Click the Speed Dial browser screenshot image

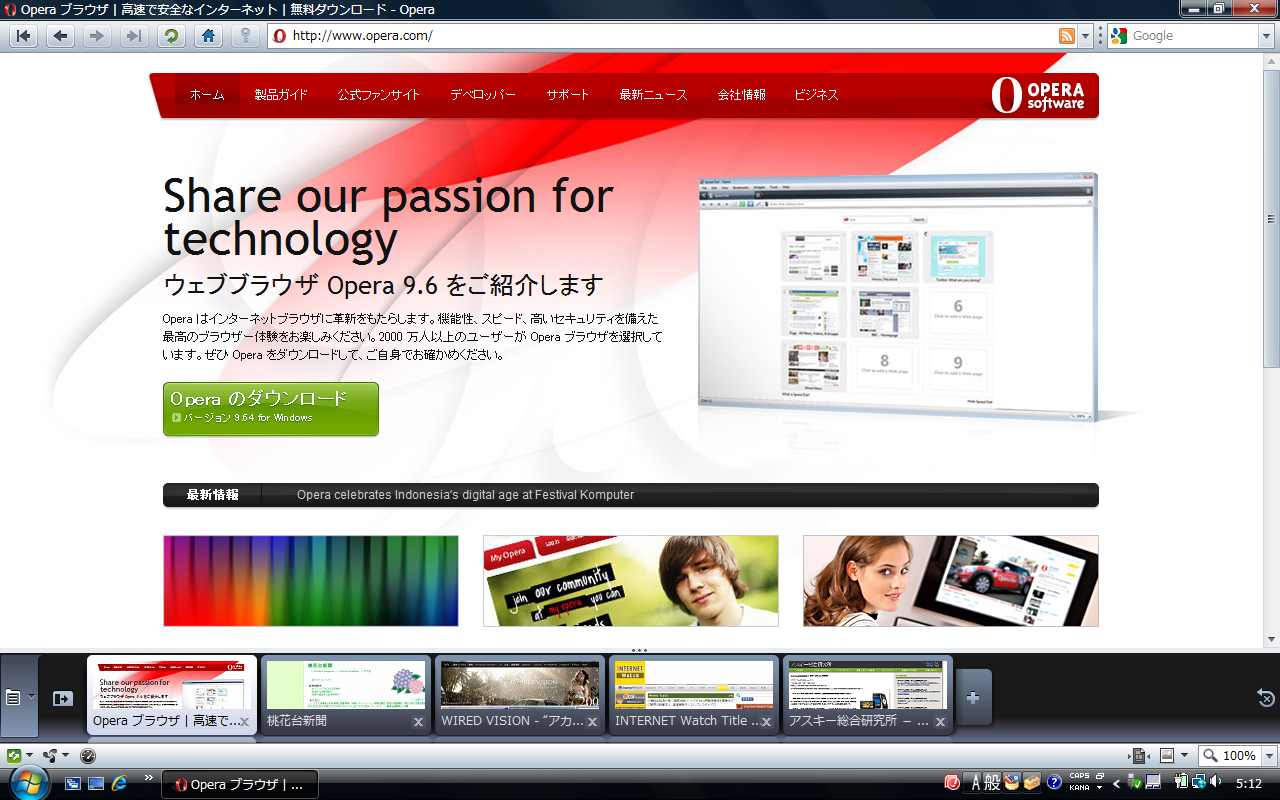point(897,297)
